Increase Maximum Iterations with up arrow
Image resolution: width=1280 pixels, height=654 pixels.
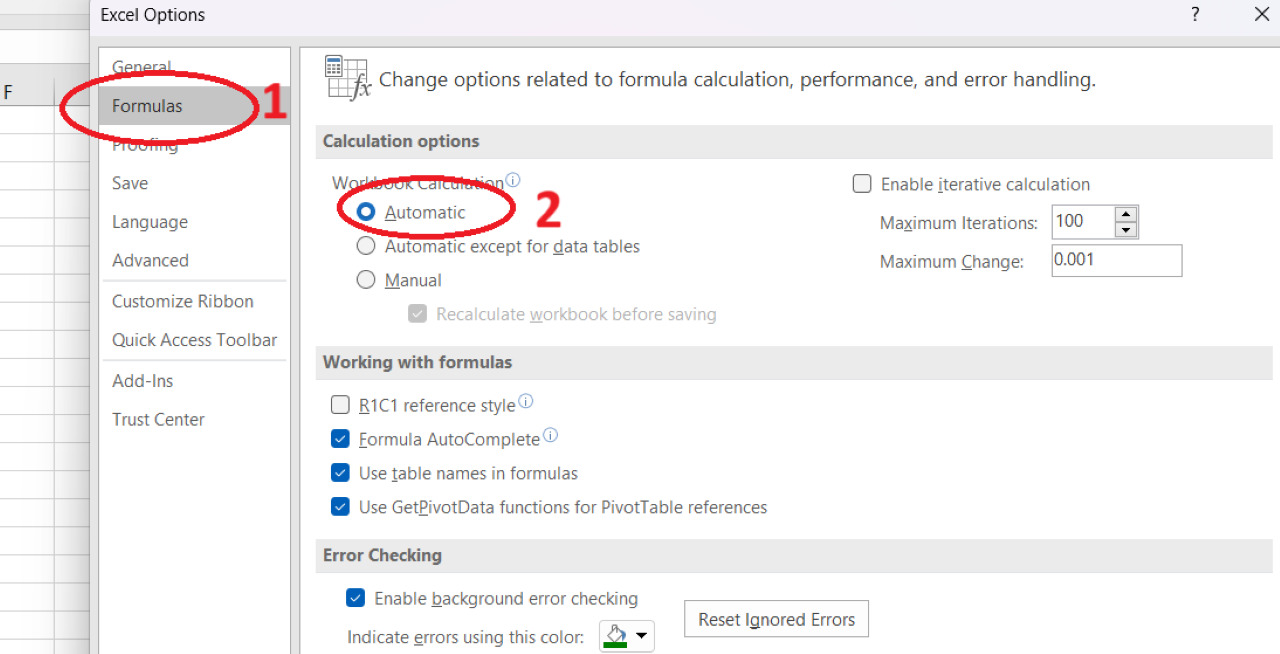coord(1127,214)
